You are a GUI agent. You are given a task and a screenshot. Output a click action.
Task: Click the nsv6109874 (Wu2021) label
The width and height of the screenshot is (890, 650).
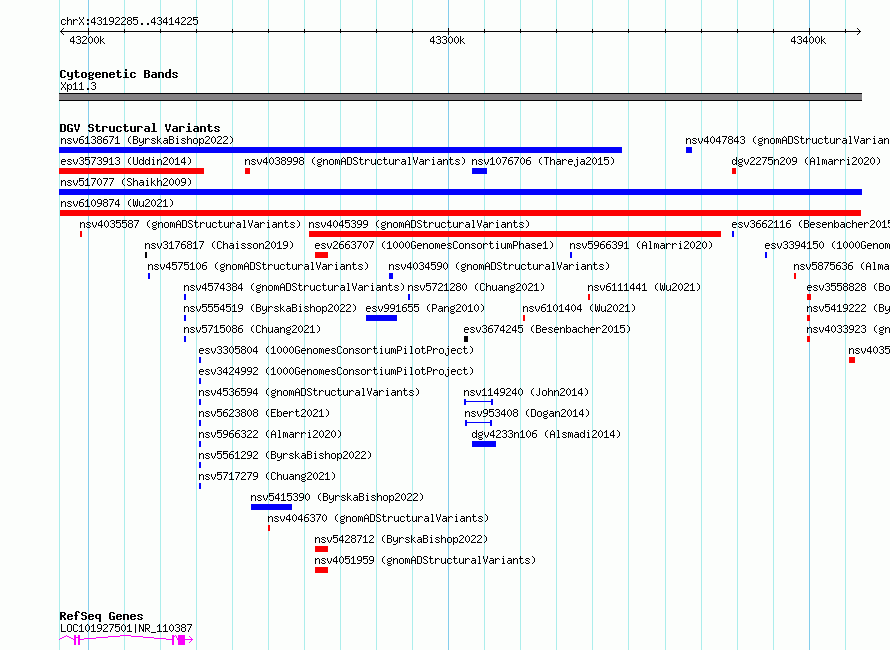point(117,203)
